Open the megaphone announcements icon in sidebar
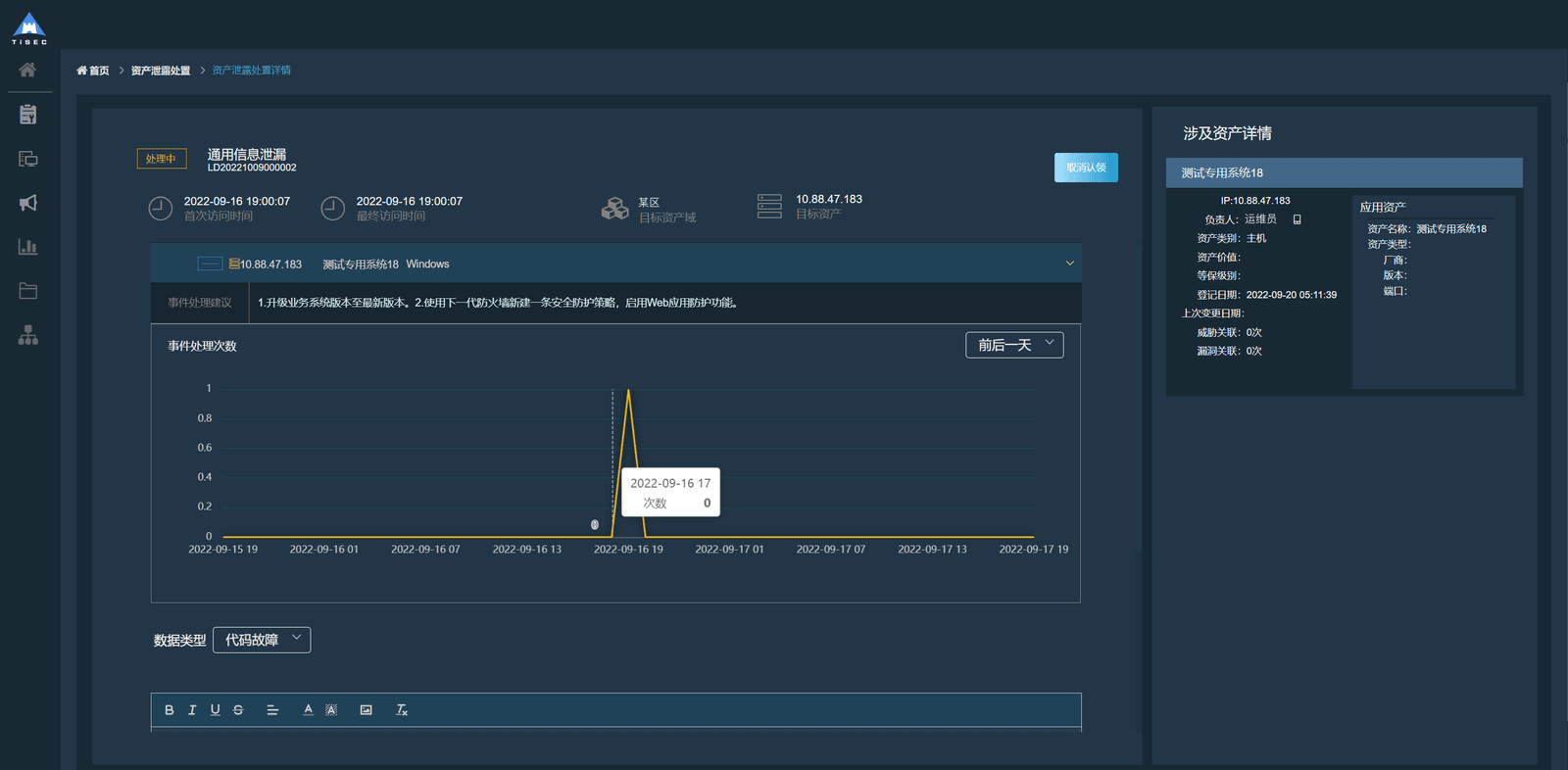The width and height of the screenshot is (1568, 770). [x=28, y=203]
